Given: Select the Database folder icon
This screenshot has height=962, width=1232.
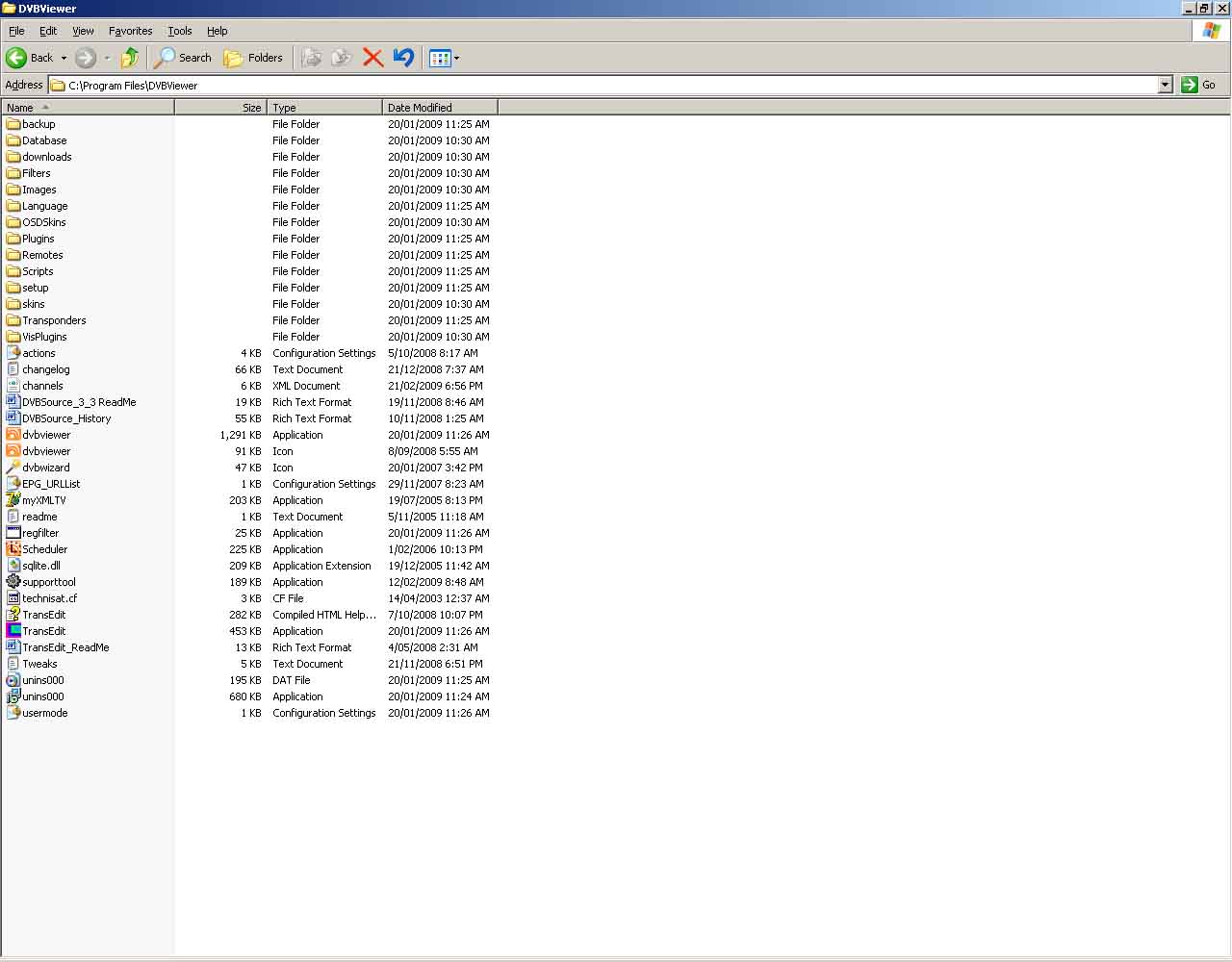Looking at the screenshot, I should pos(13,140).
